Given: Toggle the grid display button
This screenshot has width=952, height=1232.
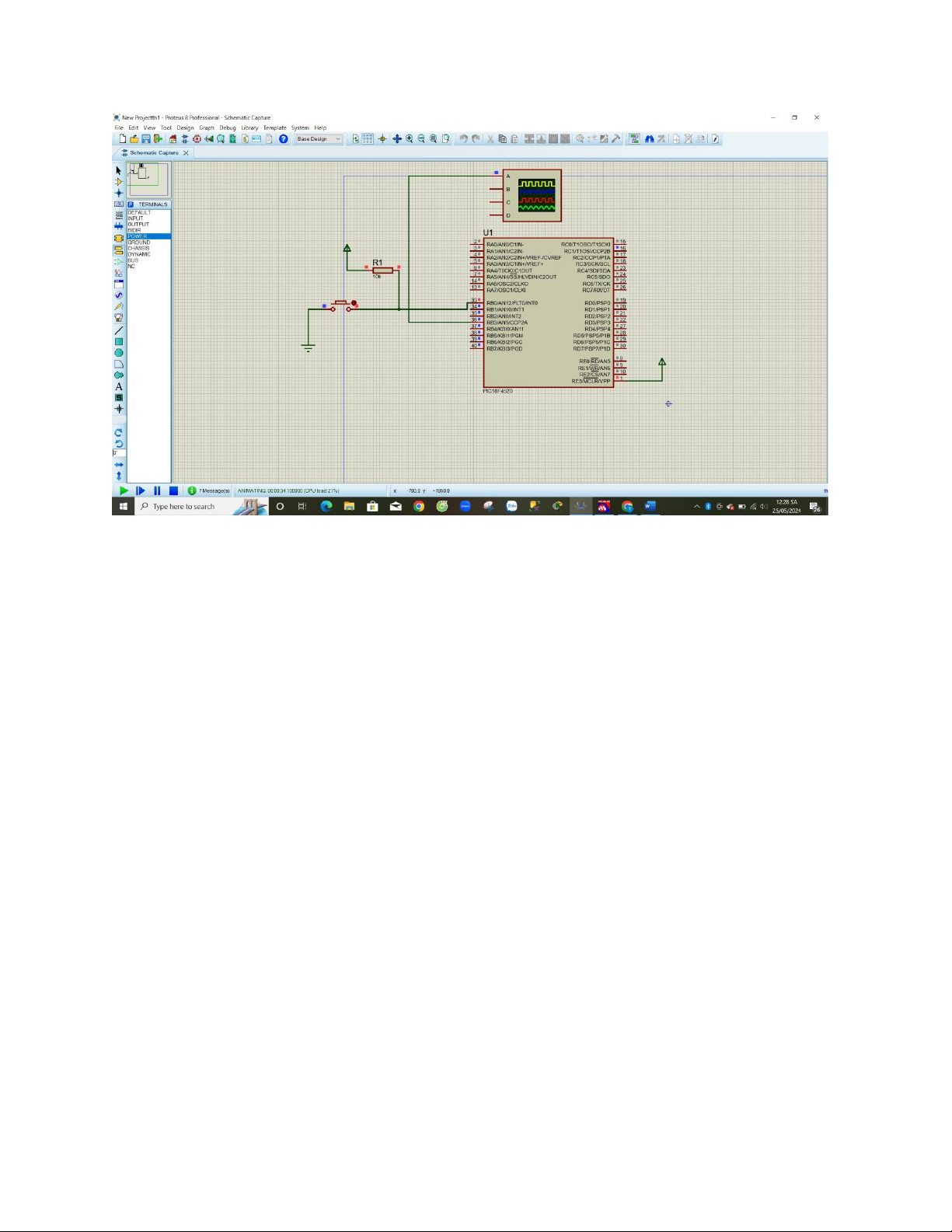Looking at the screenshot, I should 368,139.
